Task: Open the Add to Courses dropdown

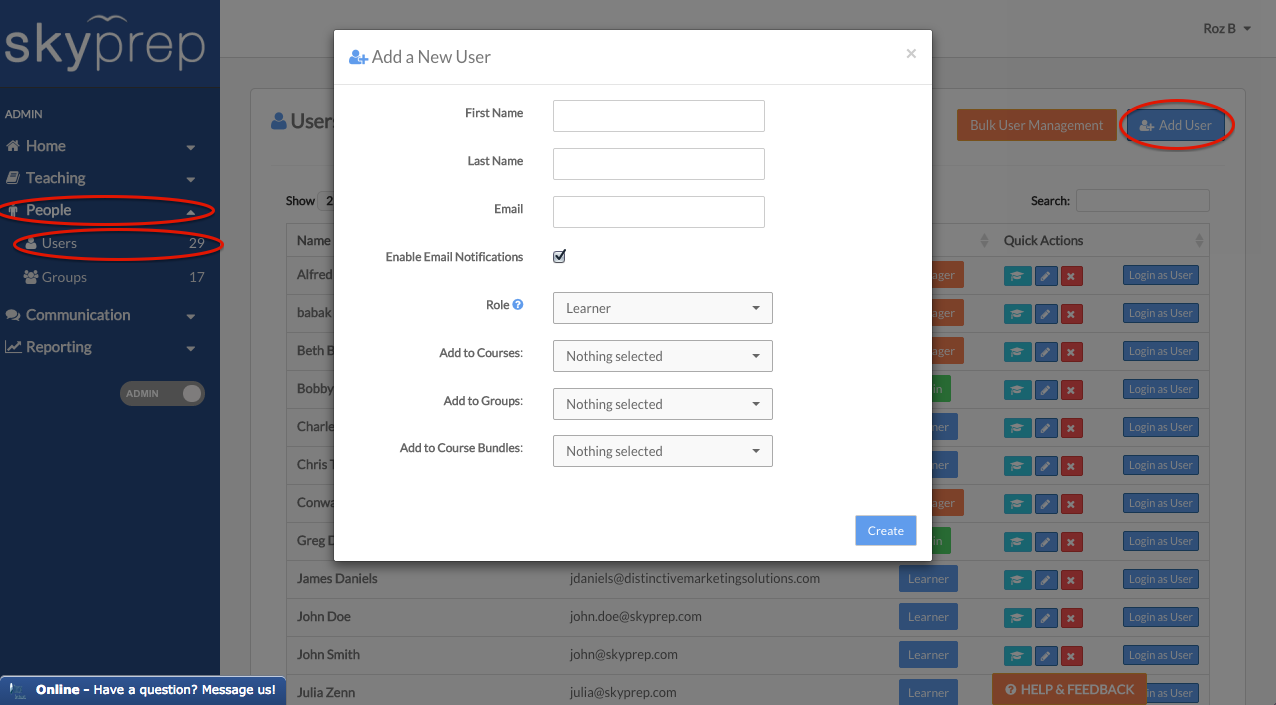Action: coord(662,356)
